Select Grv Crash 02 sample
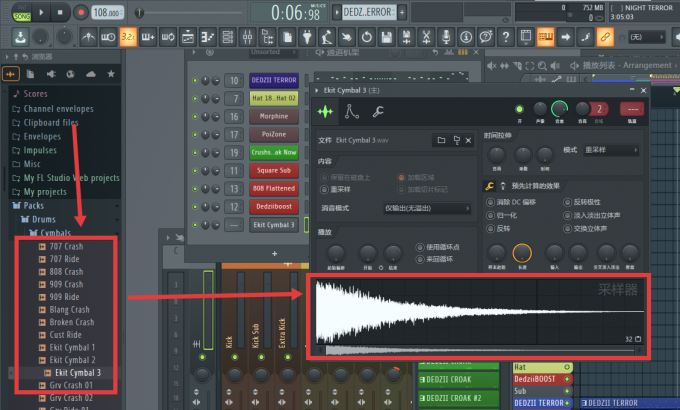 click(x=71, y=398)
